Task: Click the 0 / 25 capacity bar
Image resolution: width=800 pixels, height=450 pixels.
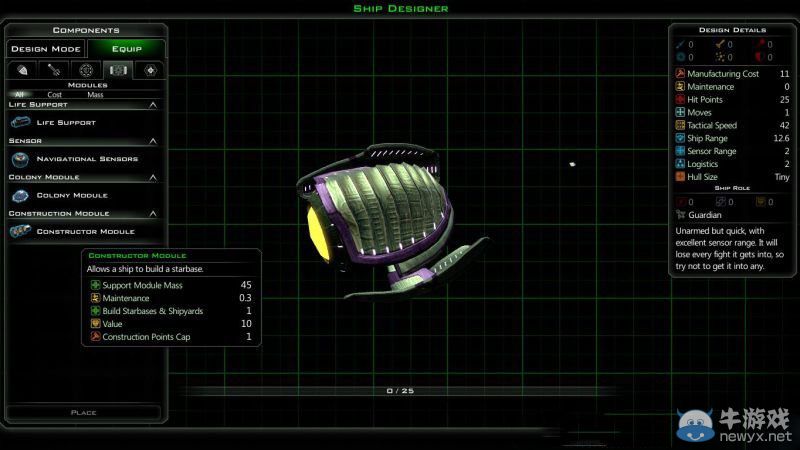Action: 400,391
